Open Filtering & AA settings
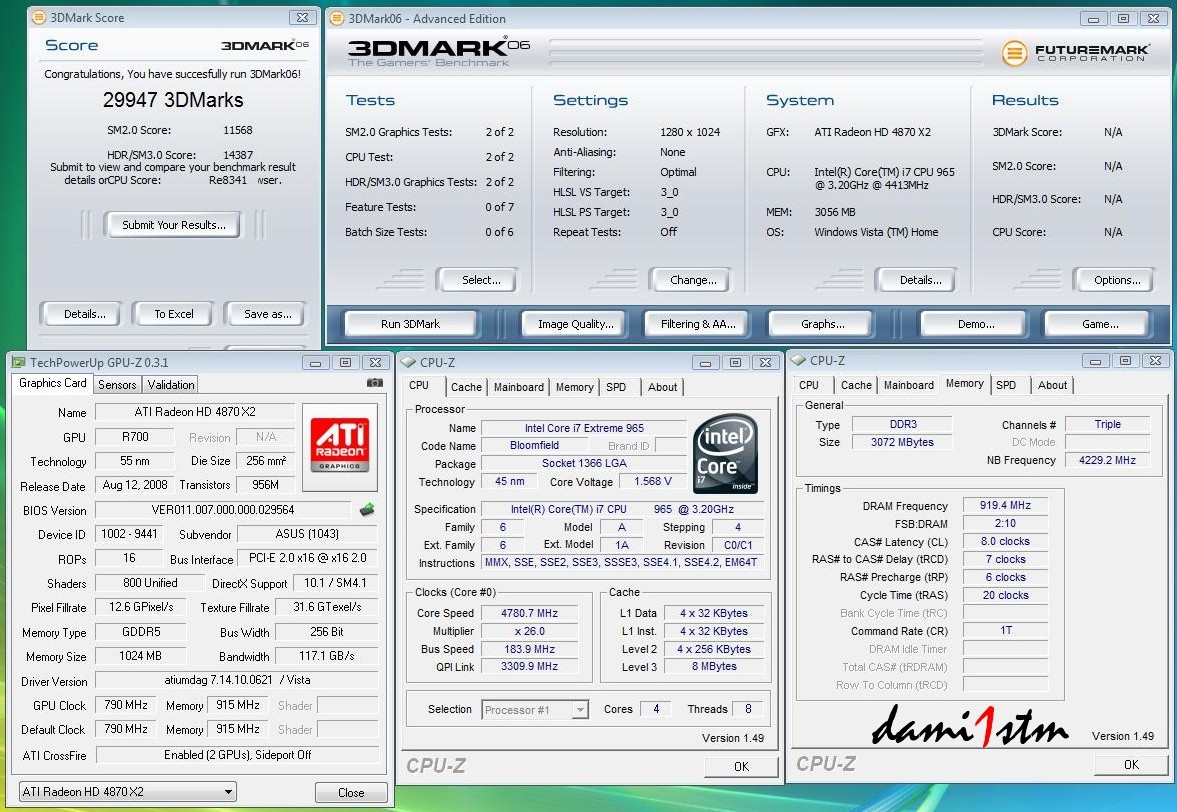 tap(698, 324)
